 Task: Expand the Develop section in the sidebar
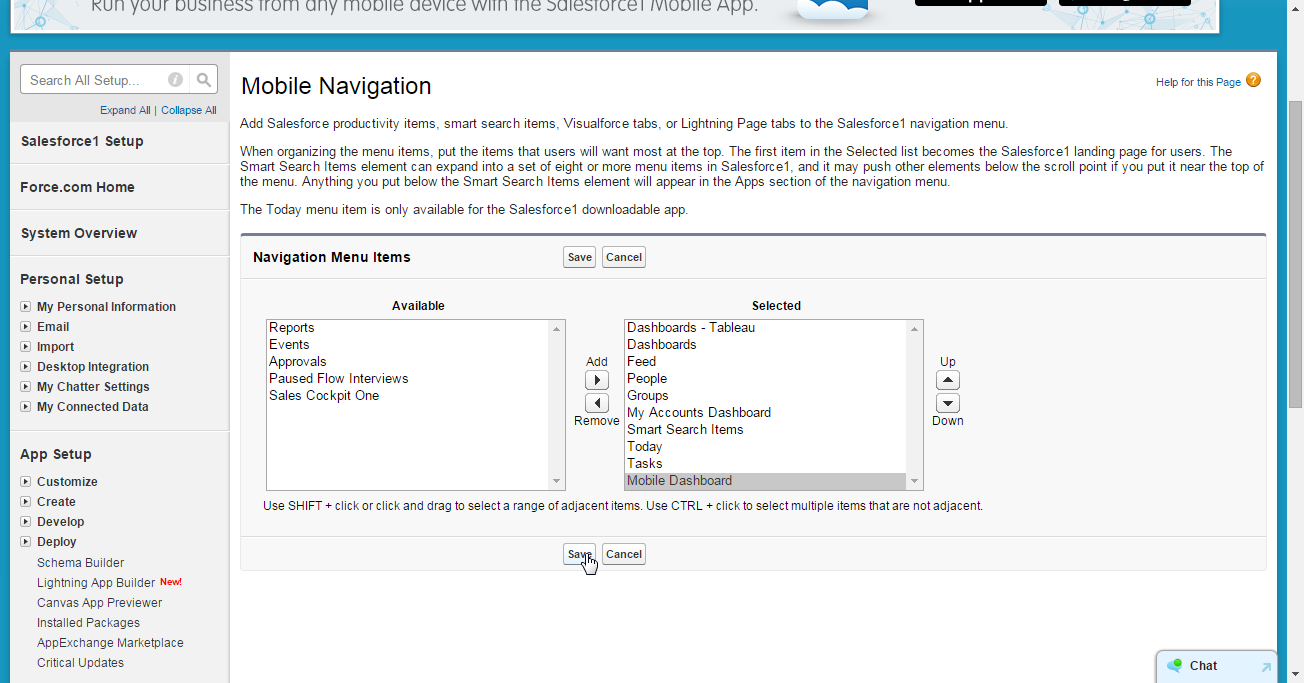point(25,521)
